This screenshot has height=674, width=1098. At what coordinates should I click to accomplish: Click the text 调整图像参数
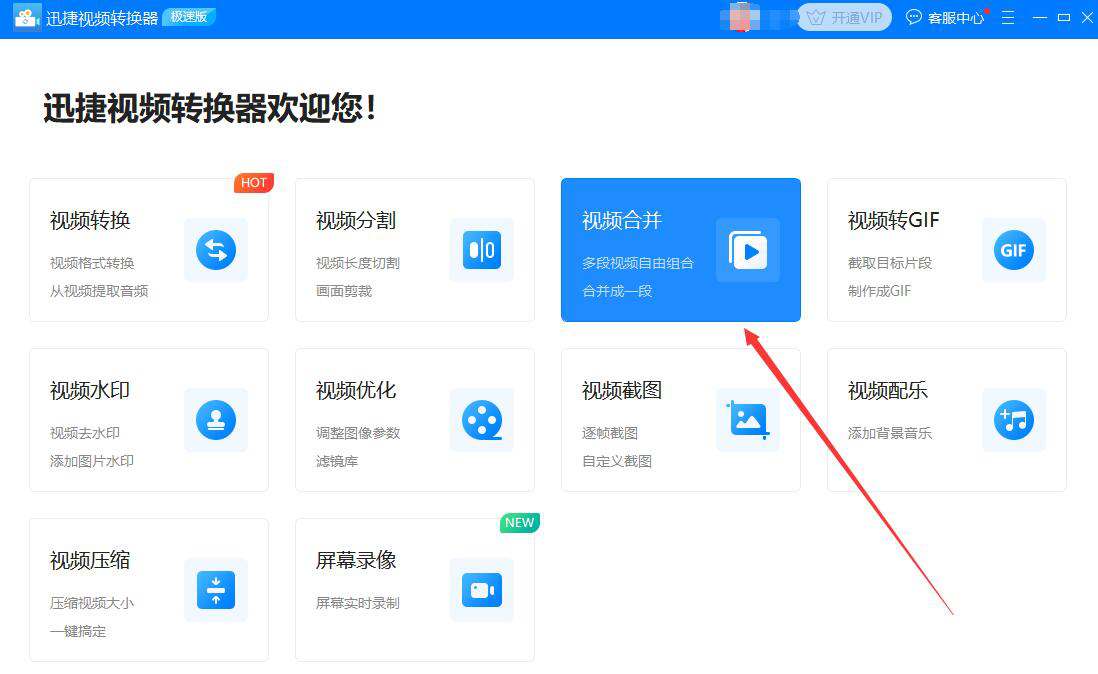[358, 433]
